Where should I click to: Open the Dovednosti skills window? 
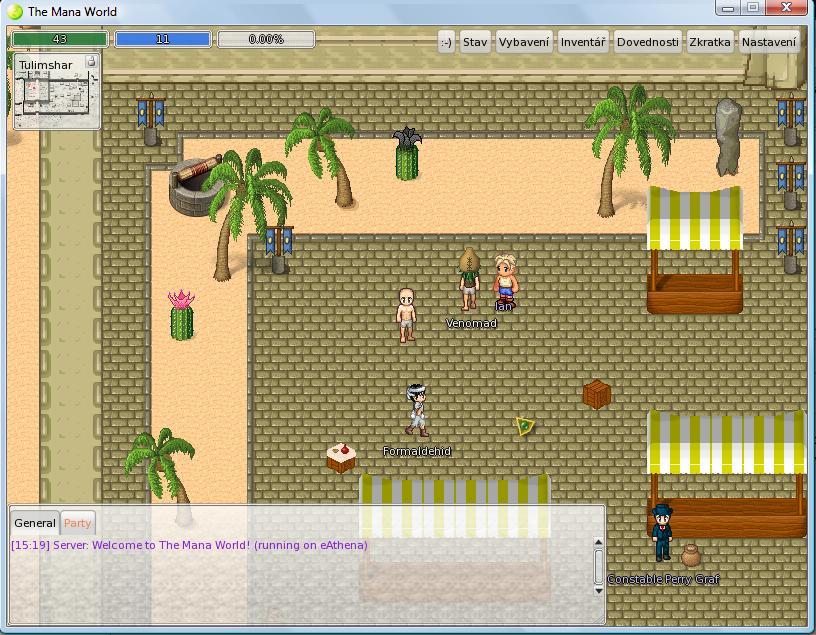647,42
